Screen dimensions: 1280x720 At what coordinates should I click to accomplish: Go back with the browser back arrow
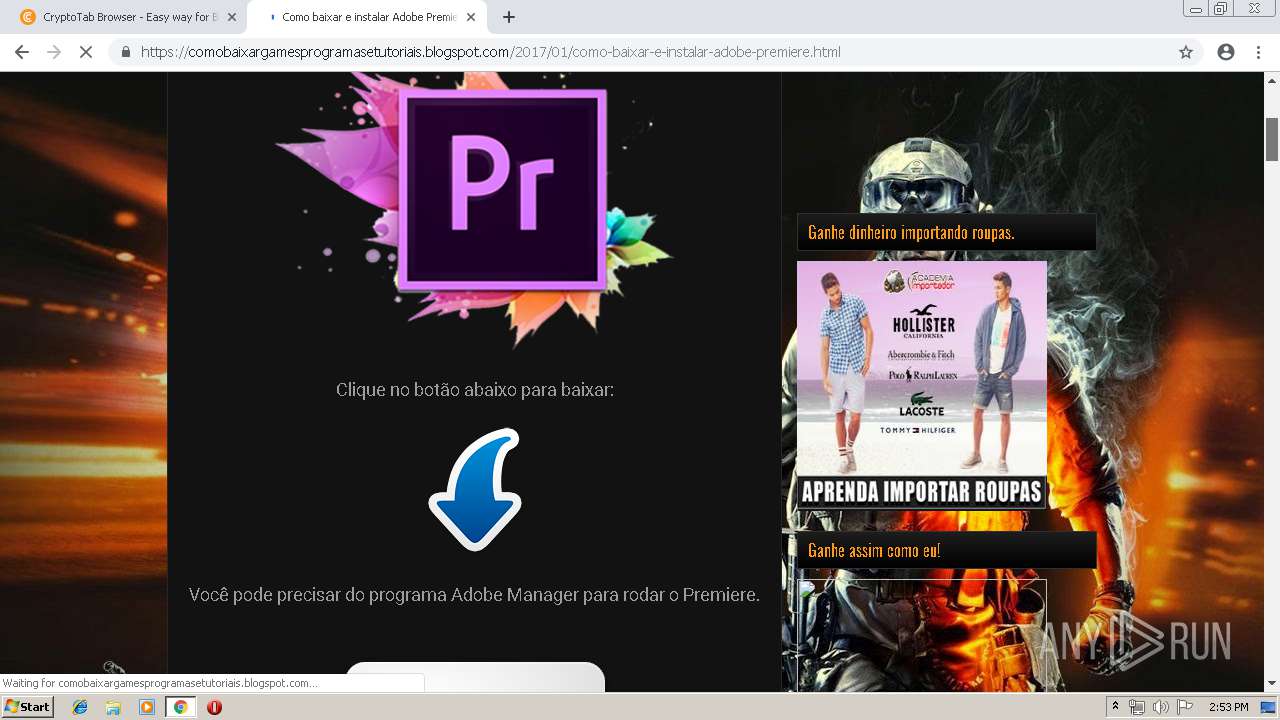point(22,52)
